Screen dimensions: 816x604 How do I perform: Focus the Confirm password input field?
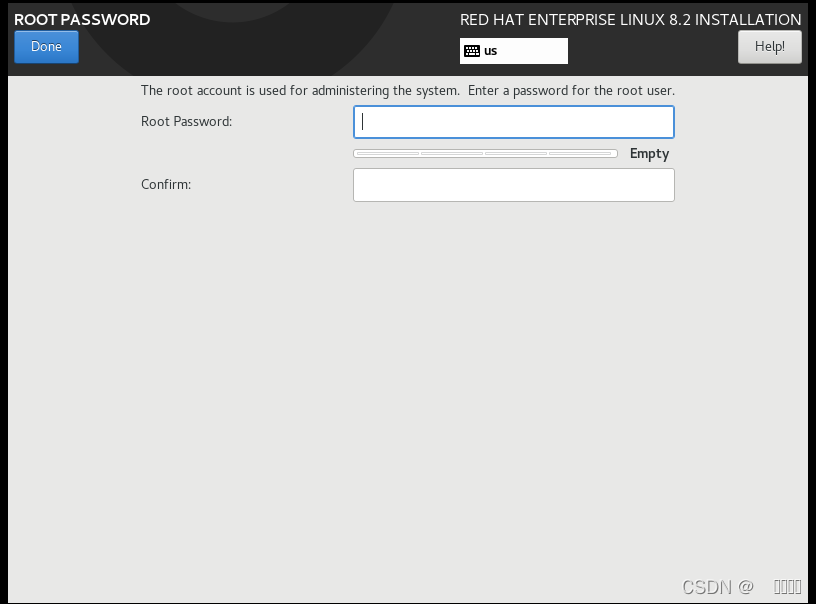pyautogui.click(x=514, y=185)
